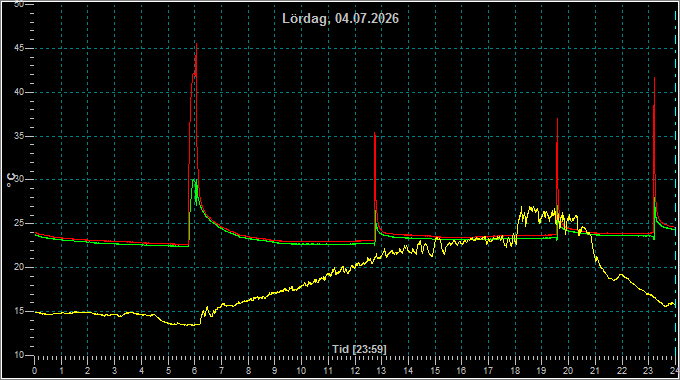This screenshot has height=380, width=680.
Task: Select hour 0 on the time axis
Action: point(34,371)
